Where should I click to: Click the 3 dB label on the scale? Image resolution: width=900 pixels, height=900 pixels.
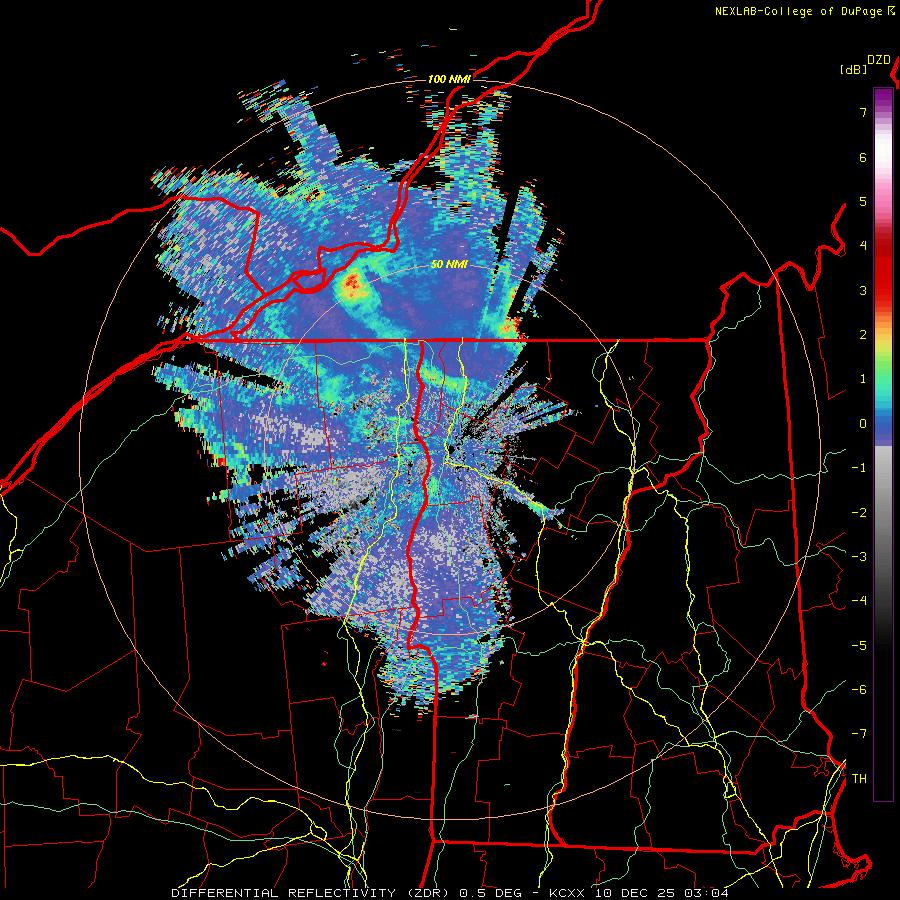(x=863, y=290)
